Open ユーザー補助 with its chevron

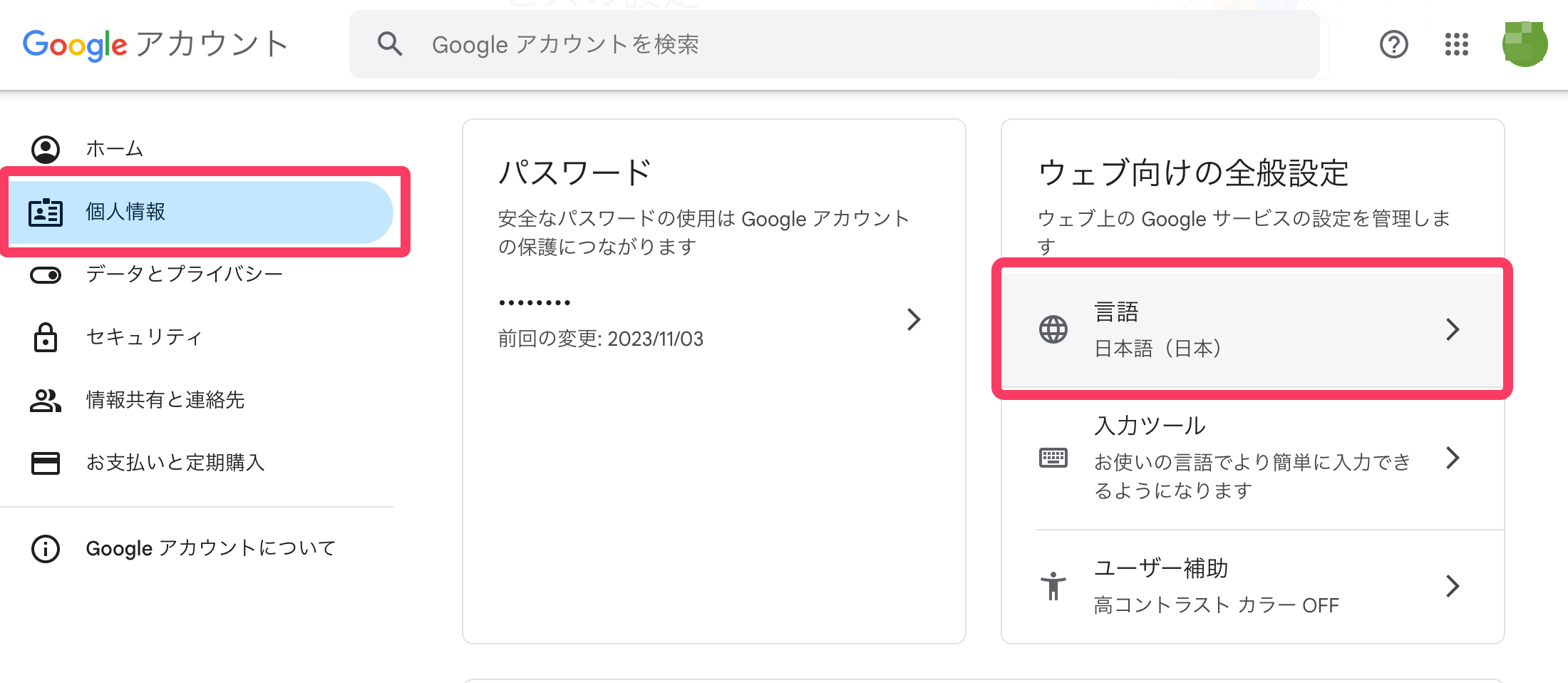click(x=1453, y=586)
